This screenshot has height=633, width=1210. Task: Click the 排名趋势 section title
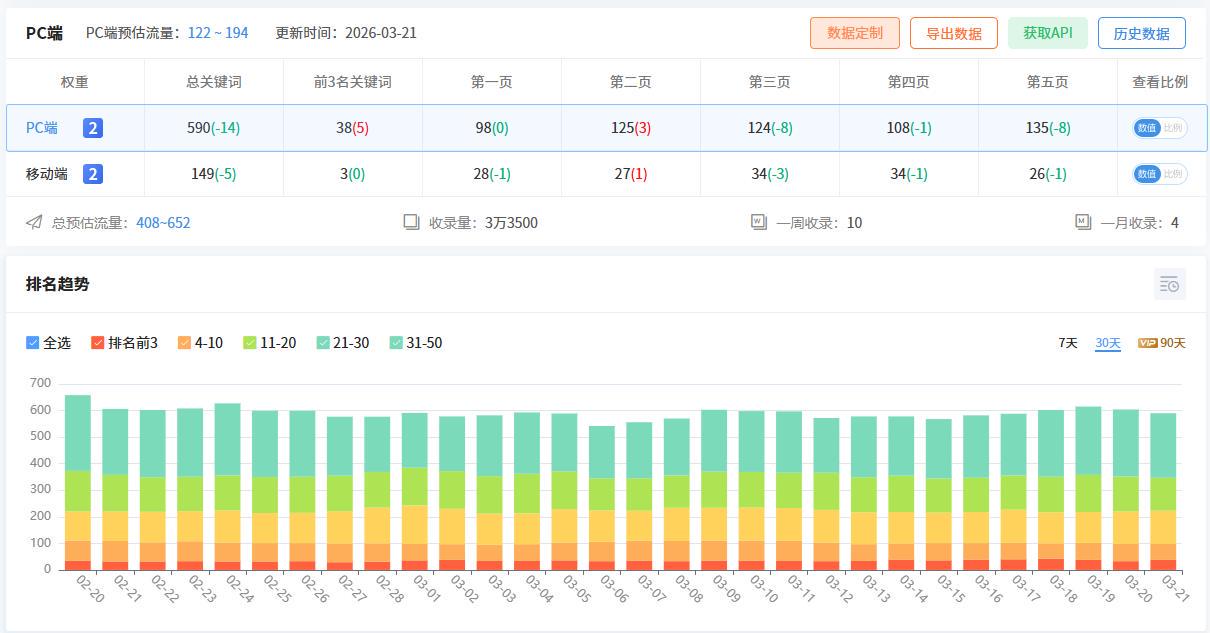(x=58, y=284)
